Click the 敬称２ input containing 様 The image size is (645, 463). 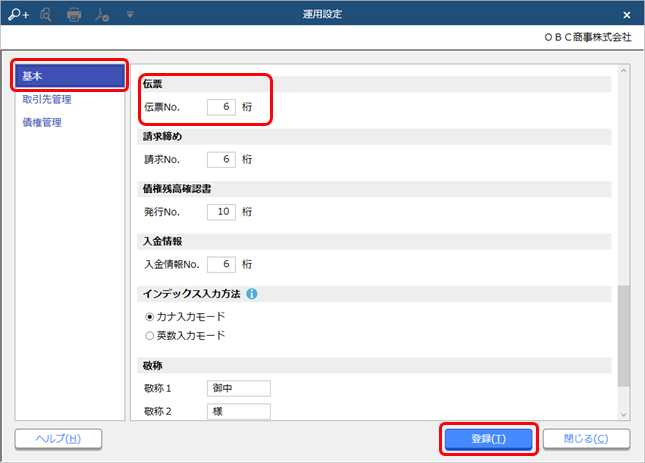point(239,411)
